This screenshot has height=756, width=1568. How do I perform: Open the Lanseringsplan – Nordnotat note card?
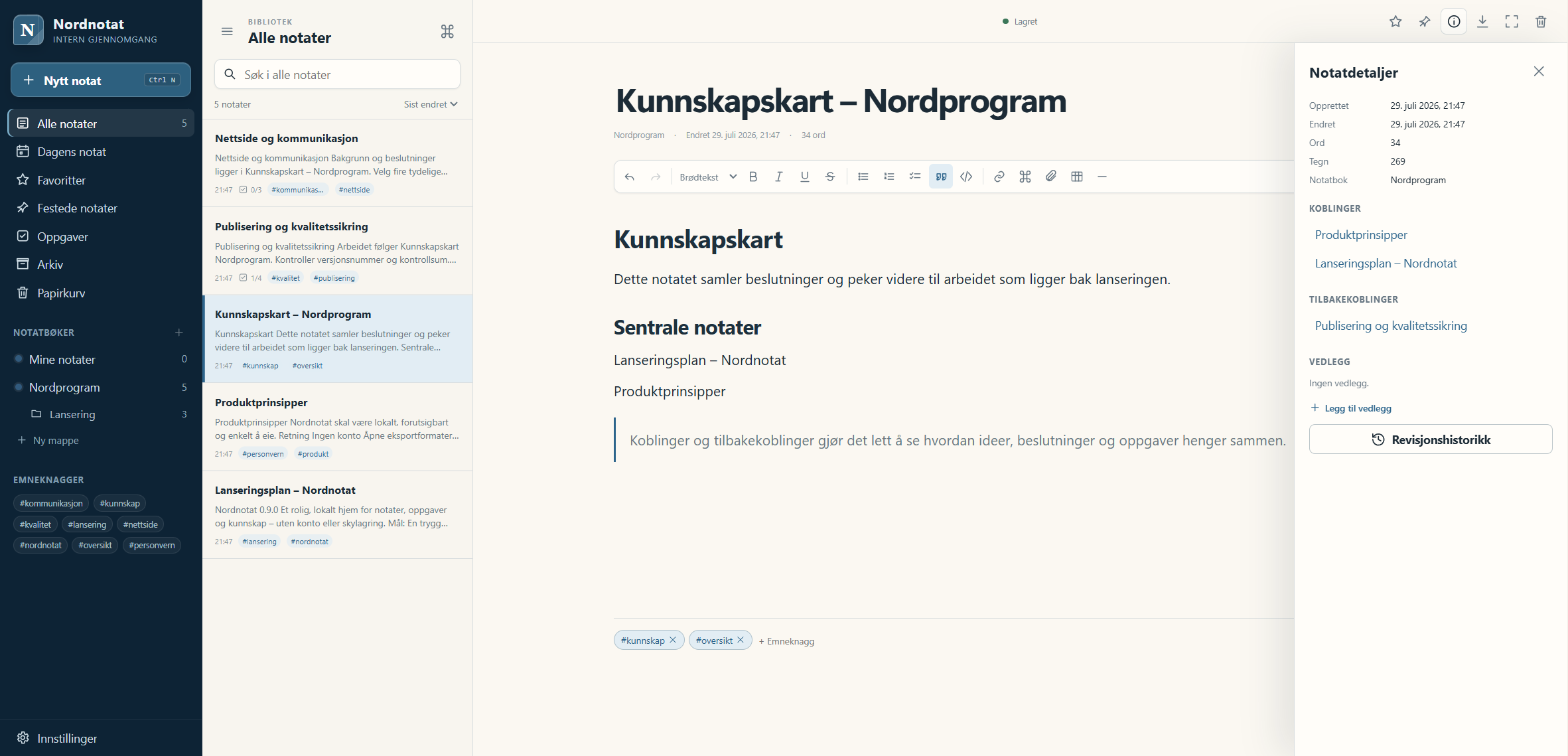(337, 514)
